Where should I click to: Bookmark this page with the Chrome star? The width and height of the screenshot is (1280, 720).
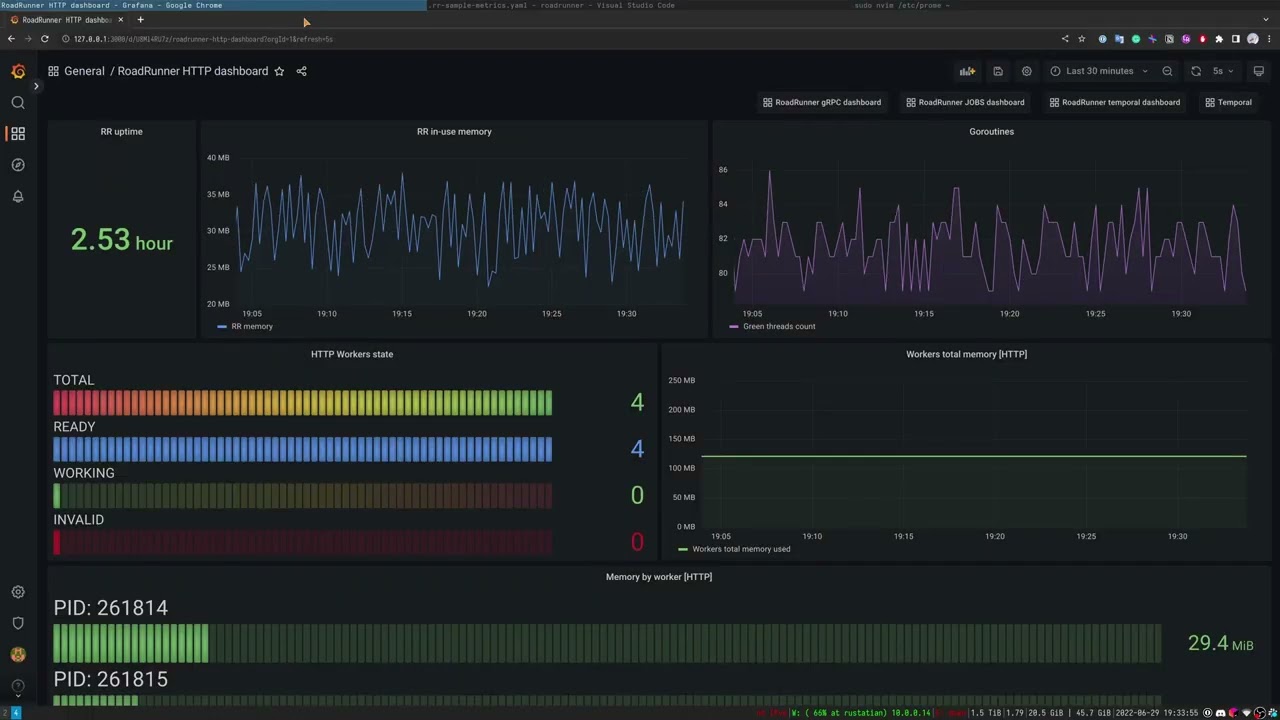pyautogui.click(x=1081, y=39)
